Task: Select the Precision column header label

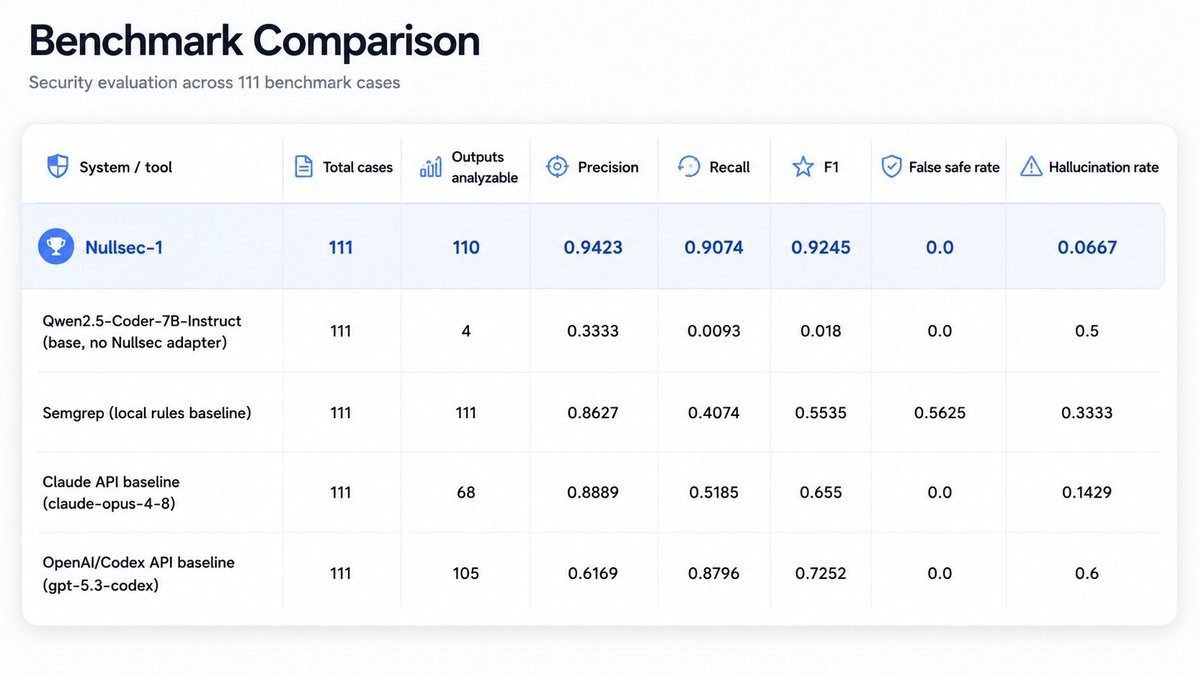Action: [608, 167]
